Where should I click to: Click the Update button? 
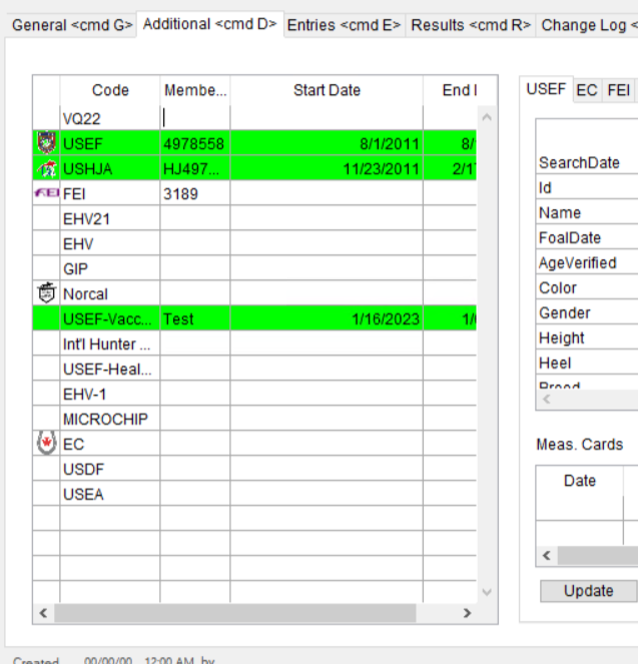coord(588,591)
